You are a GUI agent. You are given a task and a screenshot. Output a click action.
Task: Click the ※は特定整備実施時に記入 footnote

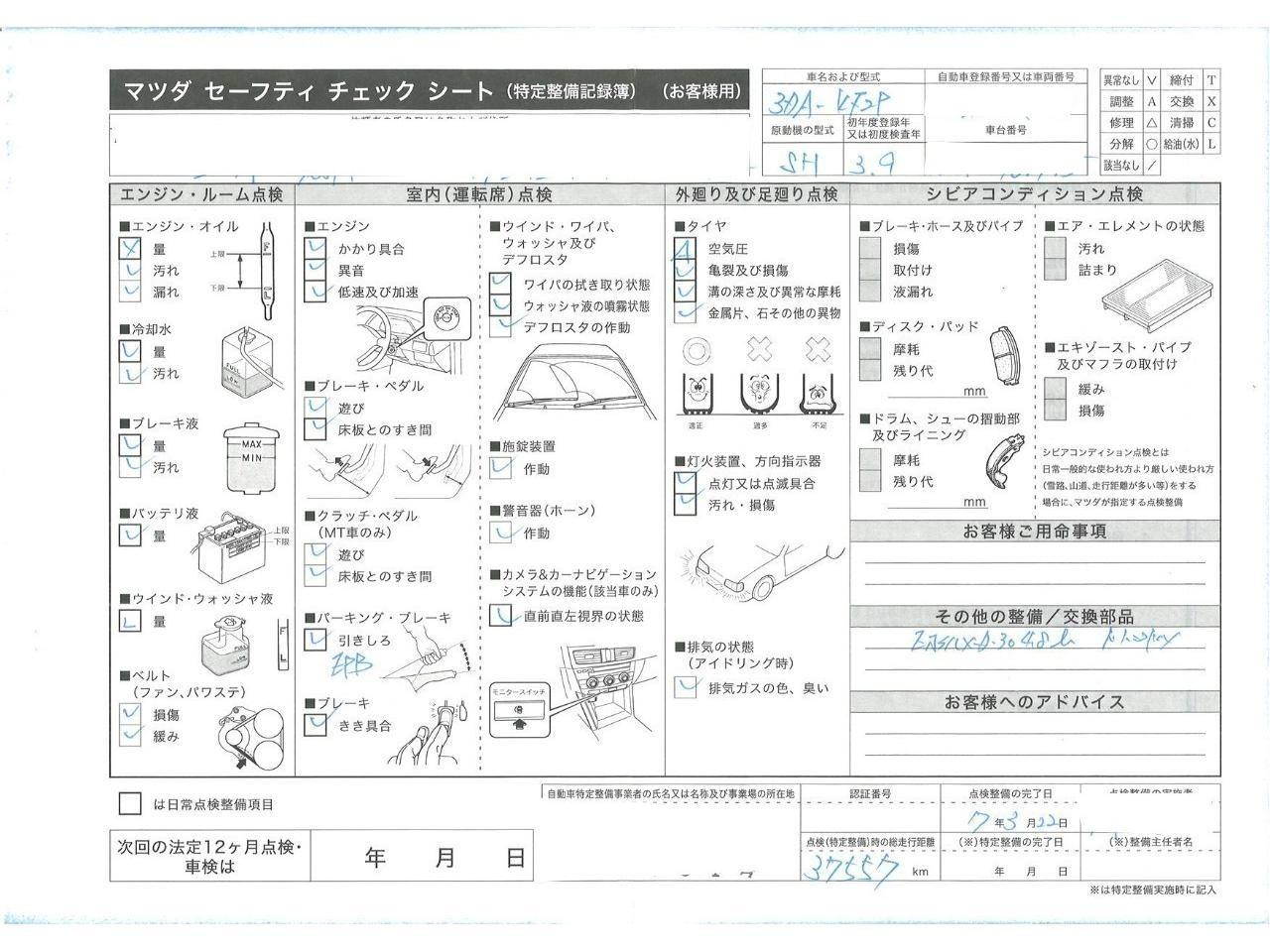[x=1152, y=890]
